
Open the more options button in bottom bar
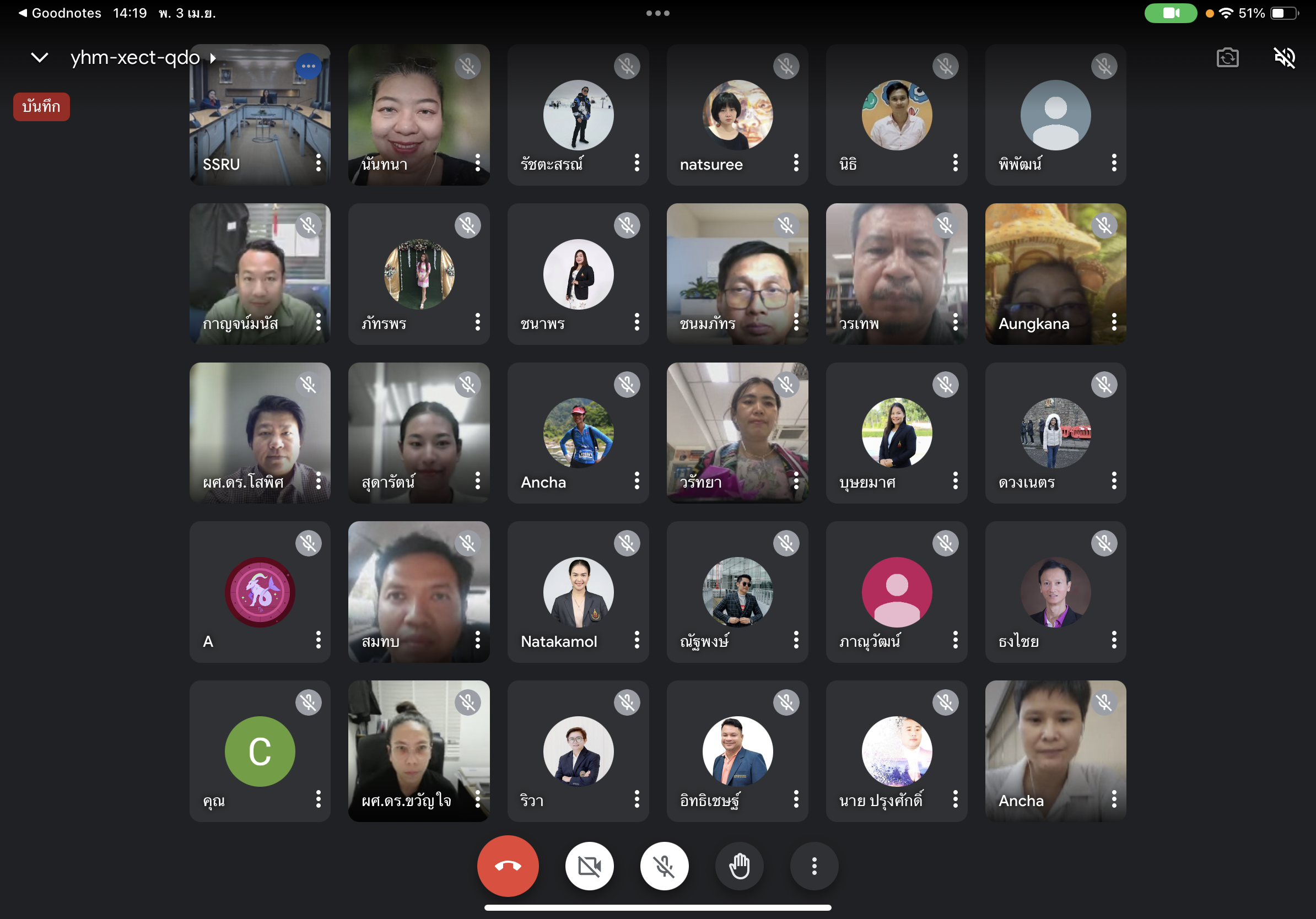[x=814, y=866]
